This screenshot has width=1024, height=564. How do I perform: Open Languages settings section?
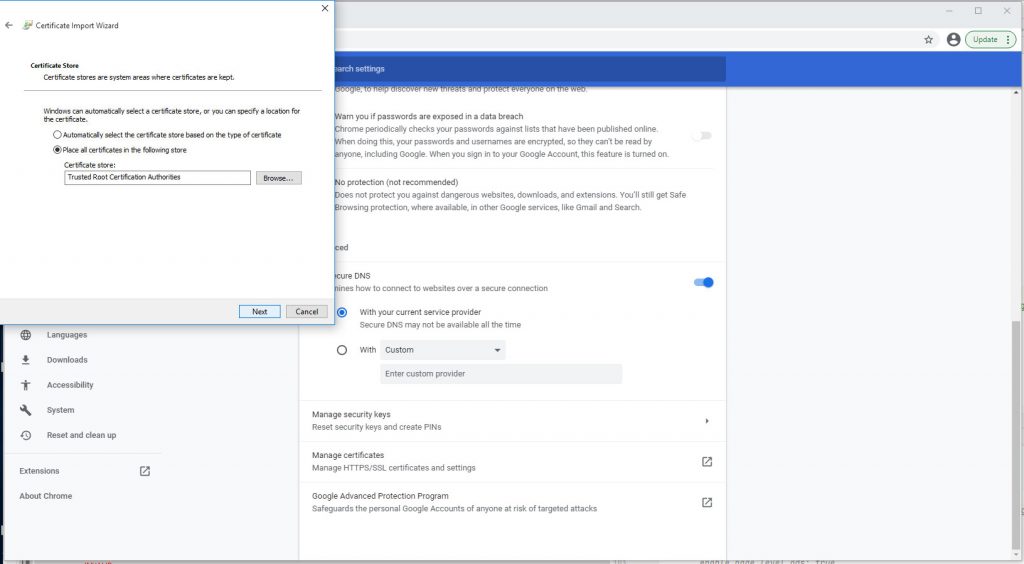point(67,335)
